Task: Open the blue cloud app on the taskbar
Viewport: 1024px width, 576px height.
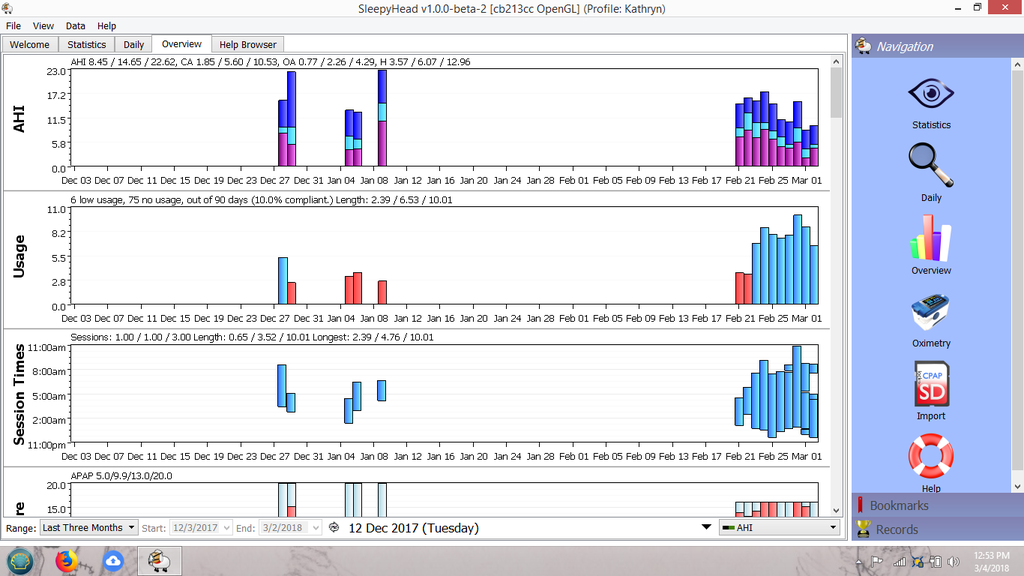Action: pos(113,561)
